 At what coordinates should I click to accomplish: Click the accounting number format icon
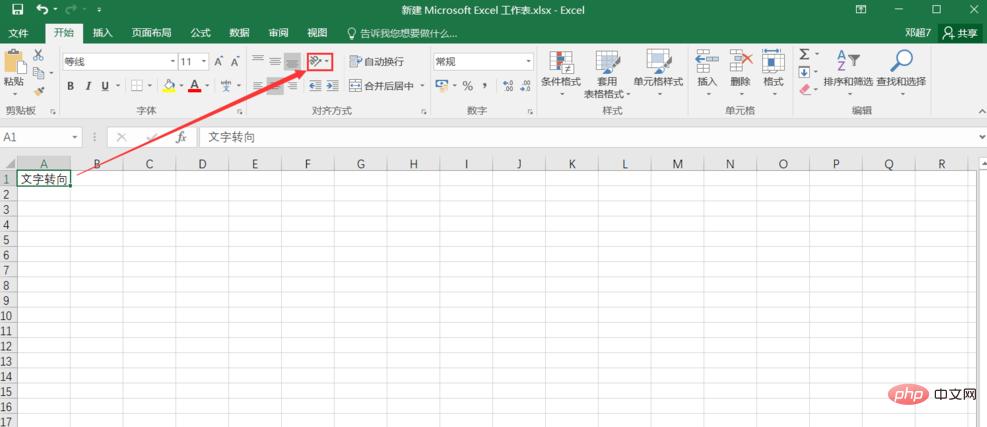pyautogui.click(x=442, y=86)
